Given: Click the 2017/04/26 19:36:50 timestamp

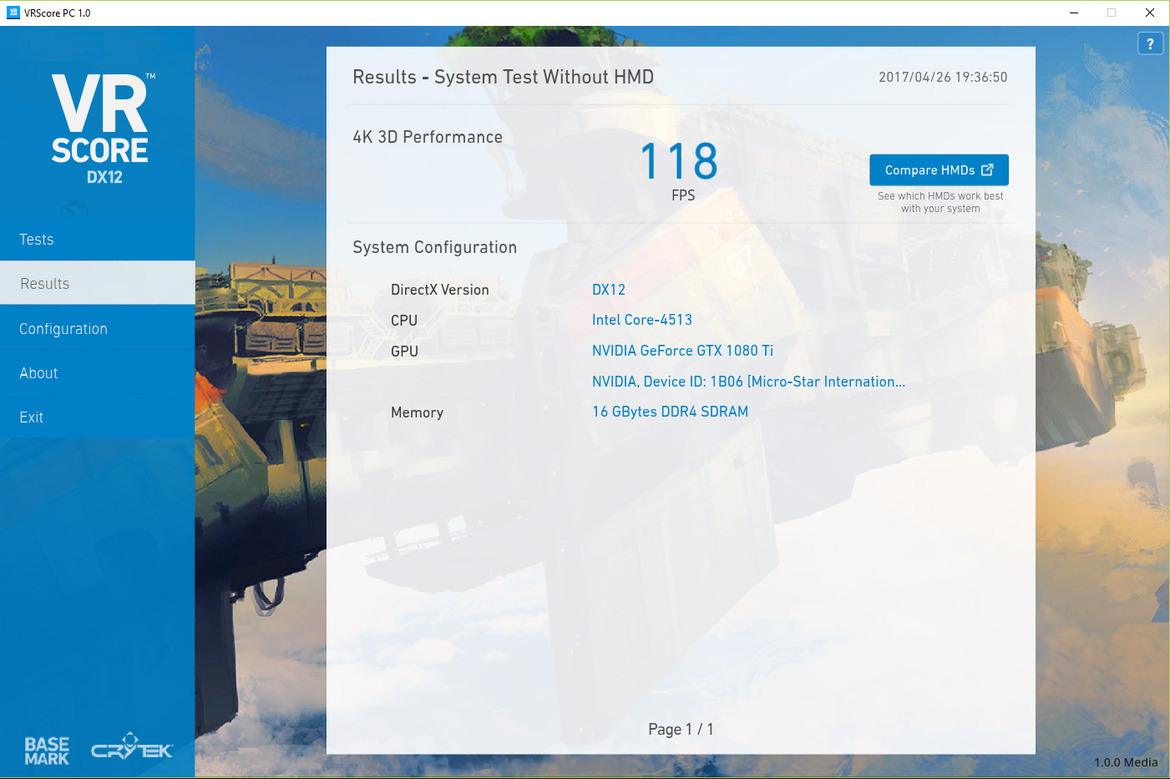Looking at the screenshot, I should coord(942,77).
